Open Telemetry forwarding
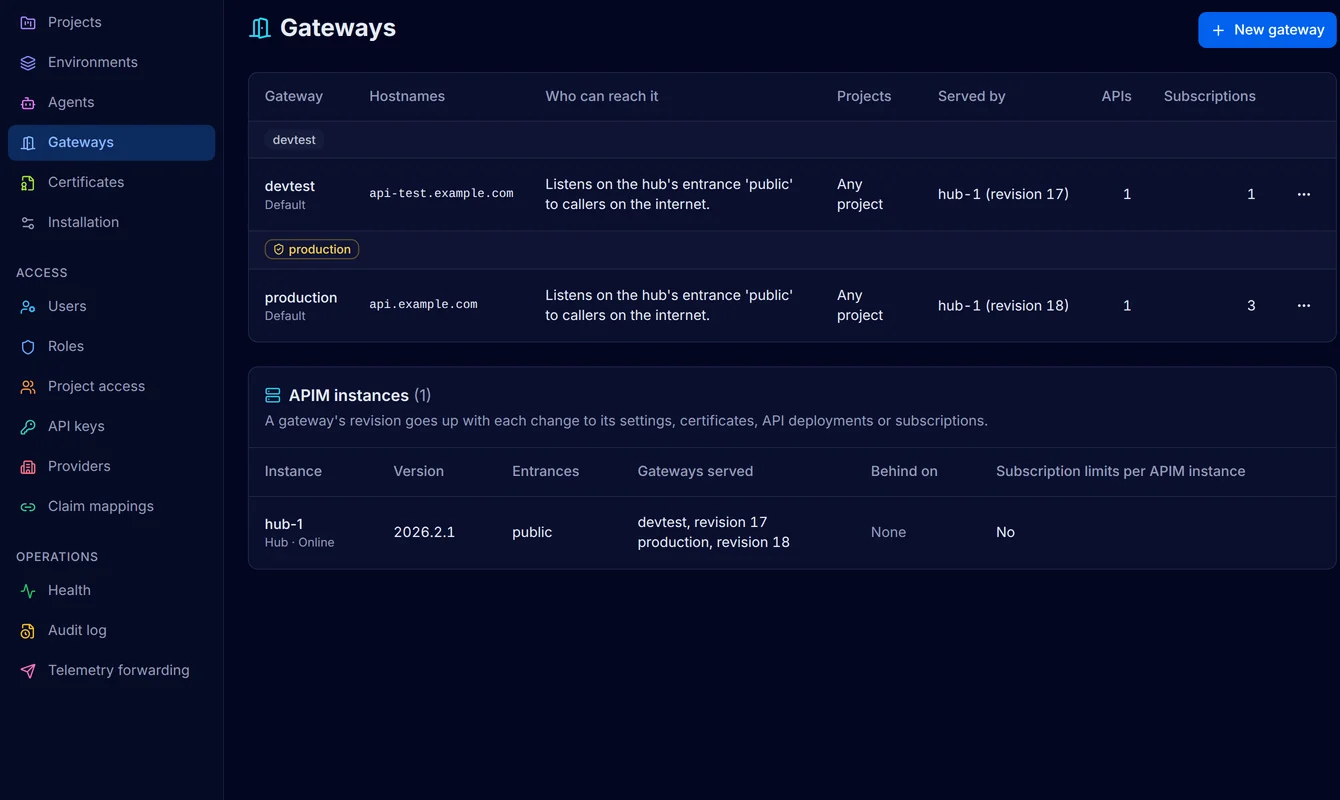This screenshot has width=1340, height=800. point(111,670)
